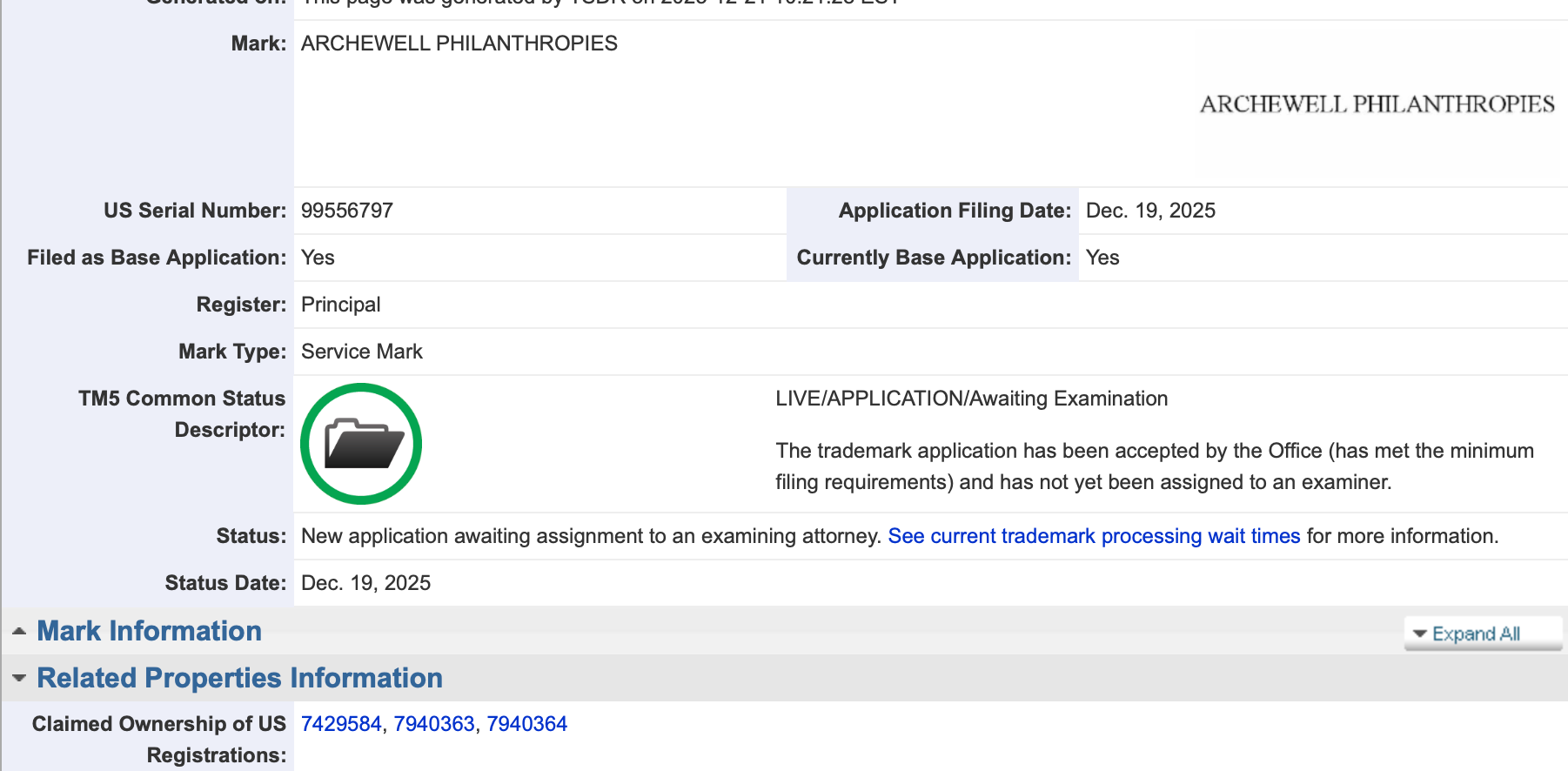This screenshot has height=771, width=1568.
Task: Click the Expand All button
Action: (1483, 634)
